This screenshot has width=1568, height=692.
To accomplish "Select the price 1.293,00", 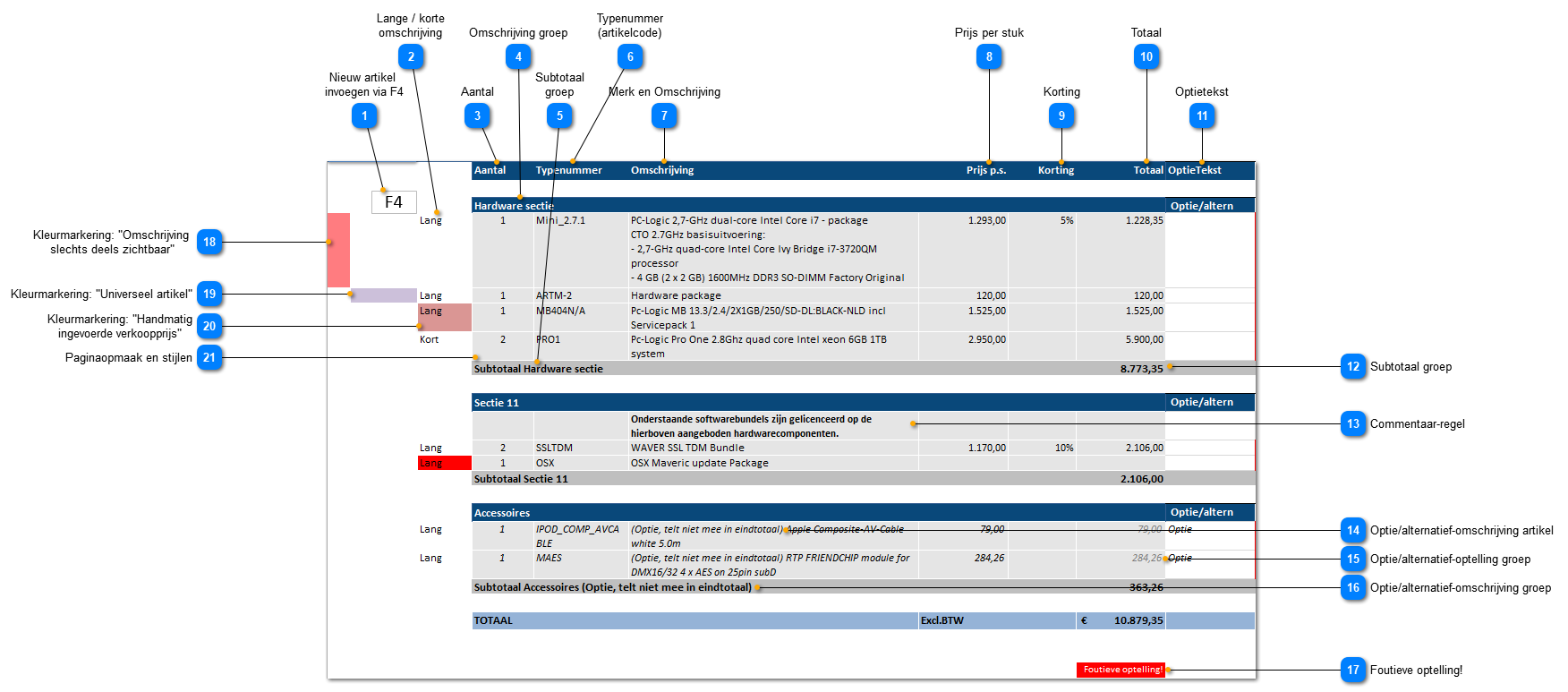I will [986, 220].
